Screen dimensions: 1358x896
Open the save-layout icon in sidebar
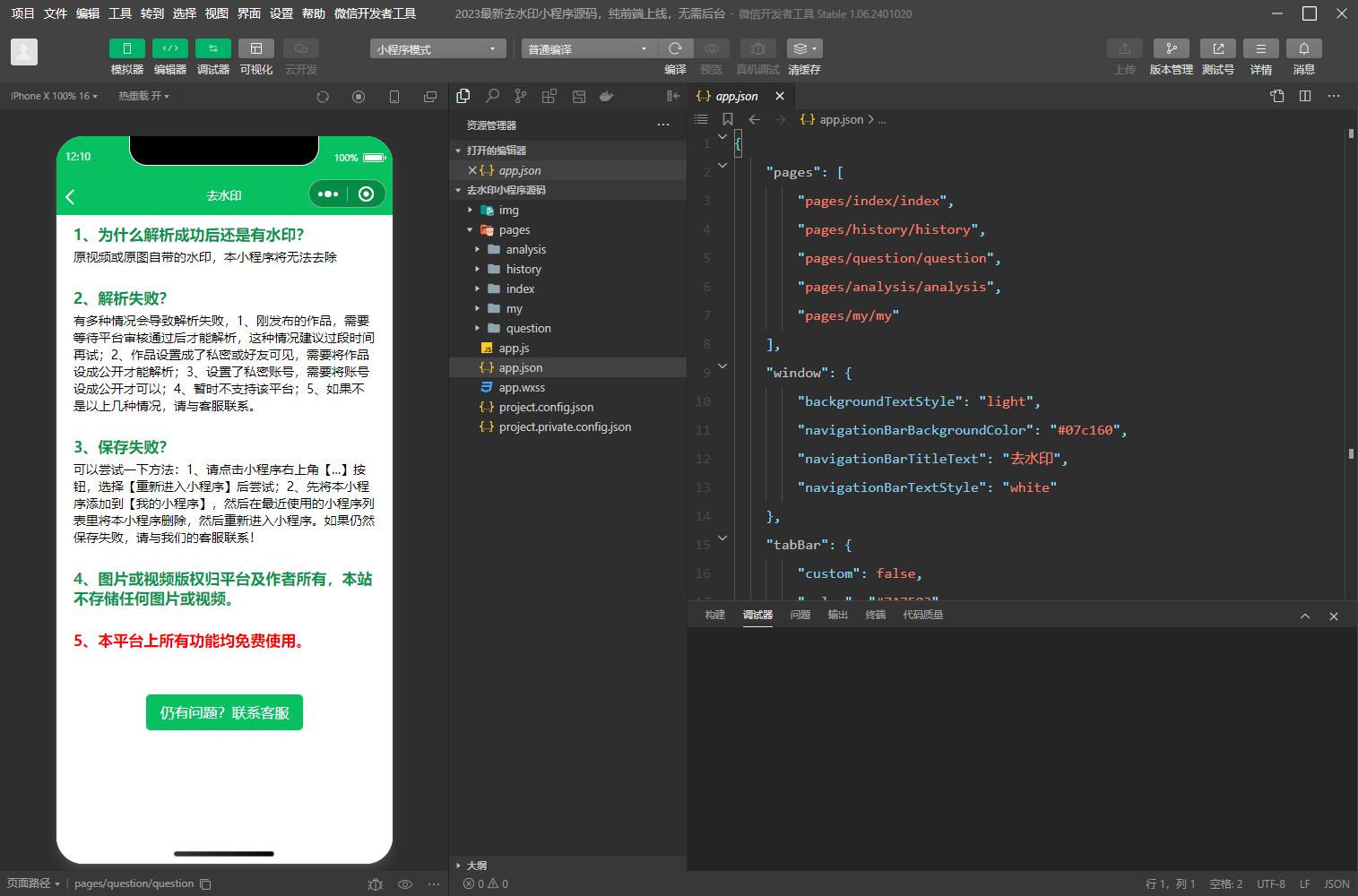pos(579,96)
